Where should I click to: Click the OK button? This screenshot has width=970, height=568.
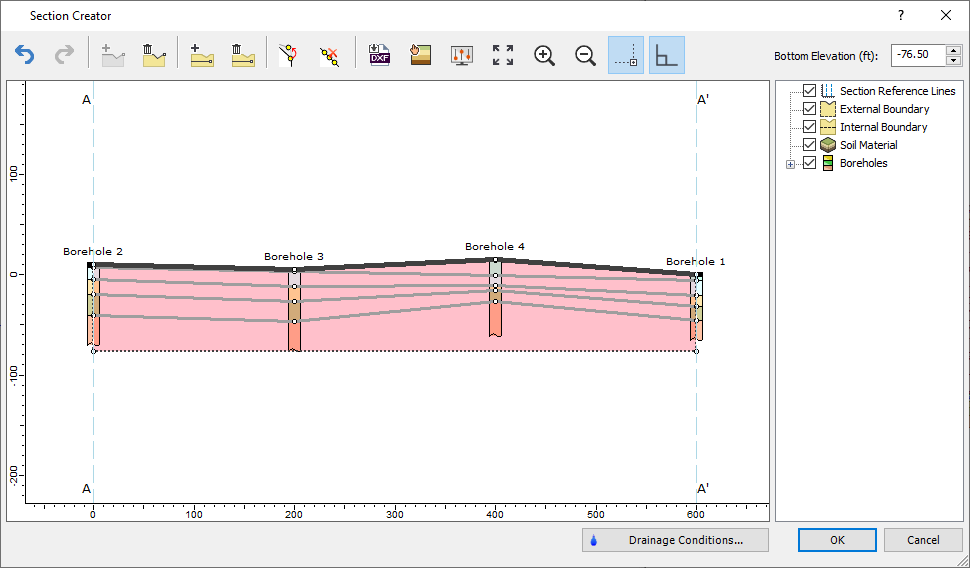tap(837, 540)
